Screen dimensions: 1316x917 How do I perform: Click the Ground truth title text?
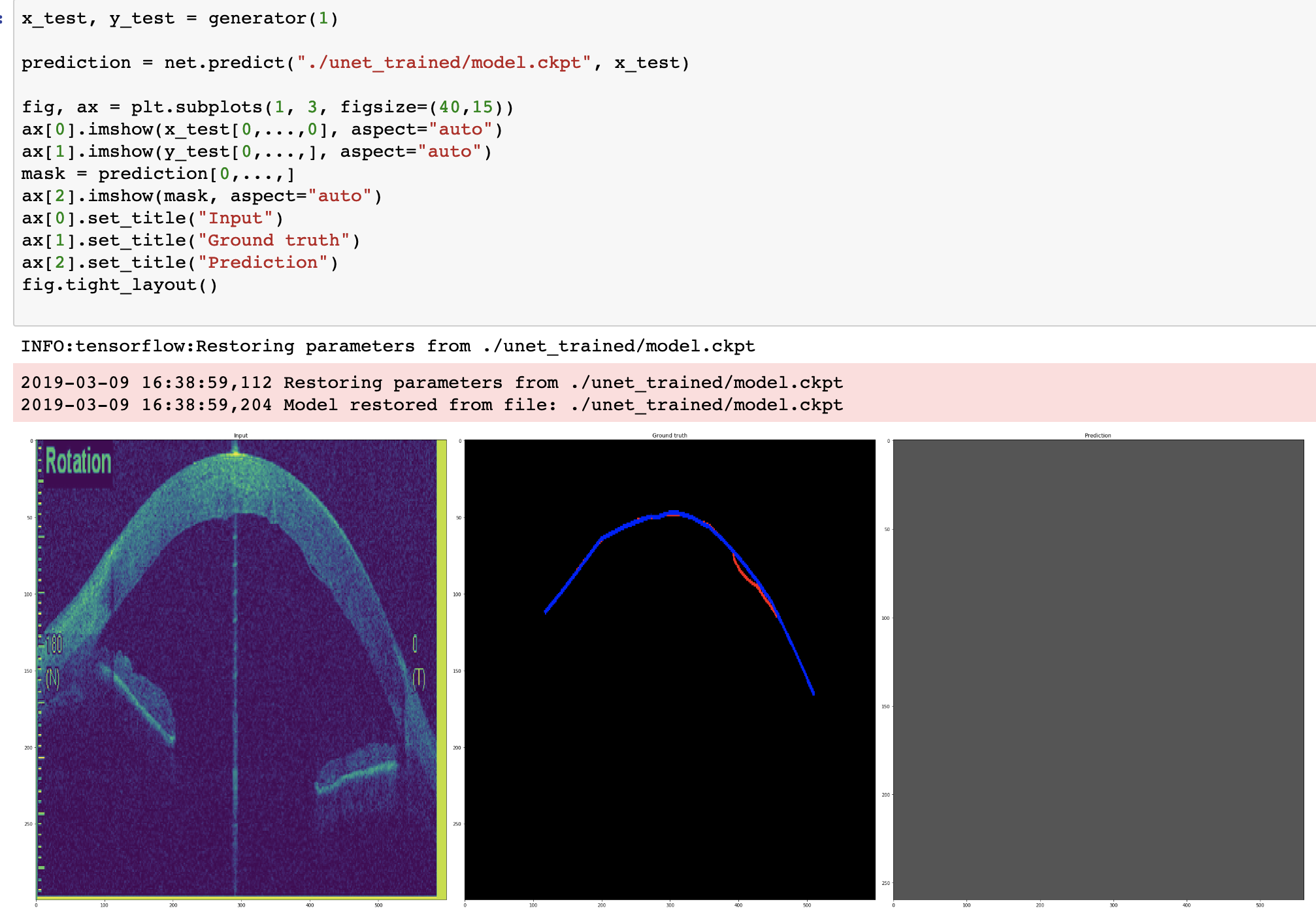click(x=670, y=434)
